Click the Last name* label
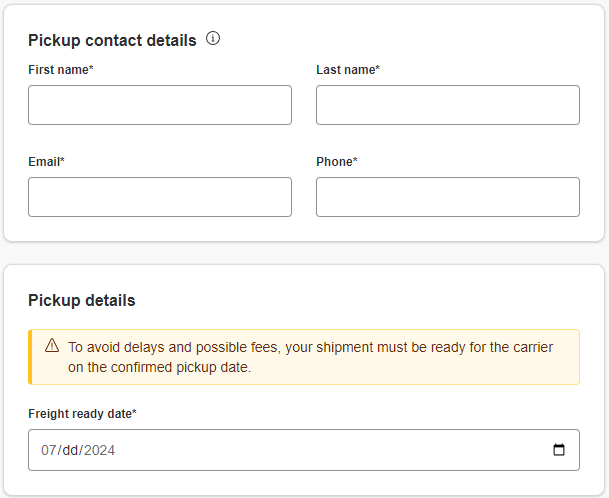Viewport: 609px width, 498px height. pos(348,70)
